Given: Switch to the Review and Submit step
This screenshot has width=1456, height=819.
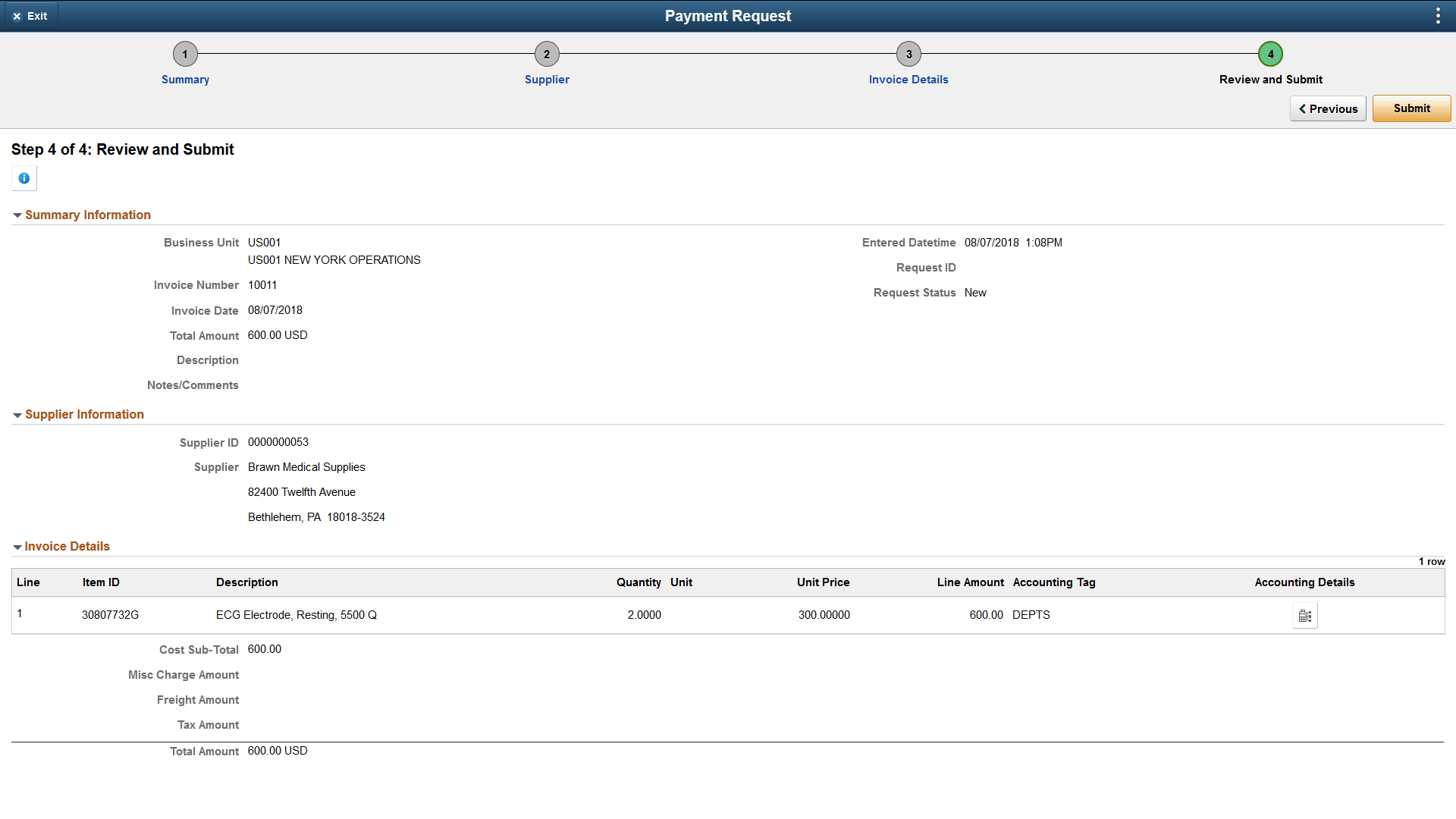Looking at the screenshot, I should (1270, 79).
